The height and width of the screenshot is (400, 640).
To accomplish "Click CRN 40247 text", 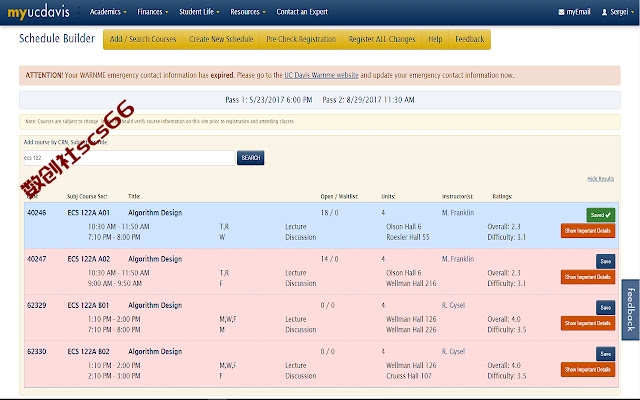I will pyautogui.click(x=37, y=259).
